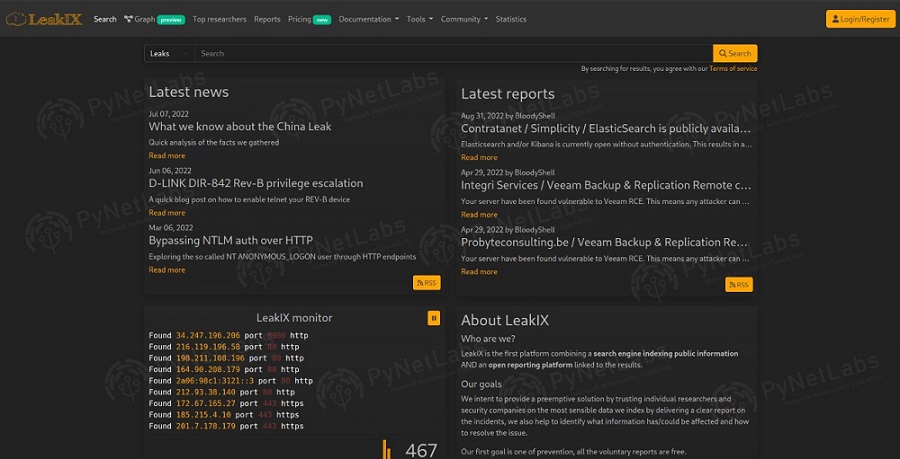Open the Probyteconsulting.be Veeam report
The image size is (900, 459).
[606, 242]
